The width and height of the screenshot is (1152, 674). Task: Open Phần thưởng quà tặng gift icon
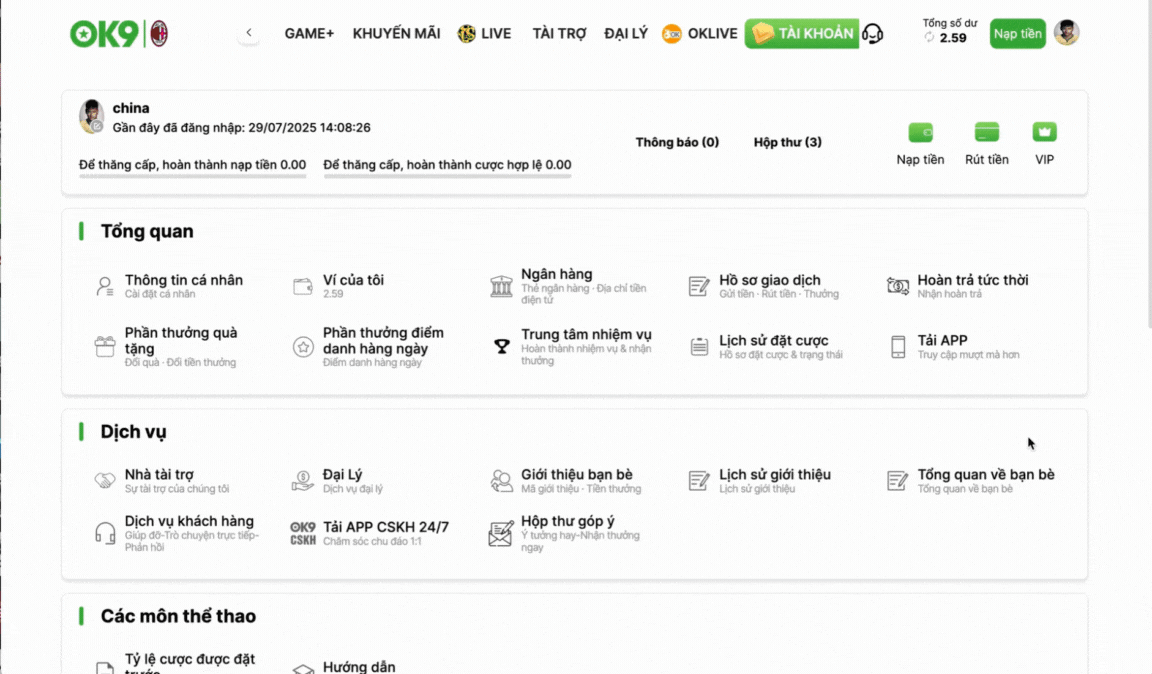click(105, 346)
